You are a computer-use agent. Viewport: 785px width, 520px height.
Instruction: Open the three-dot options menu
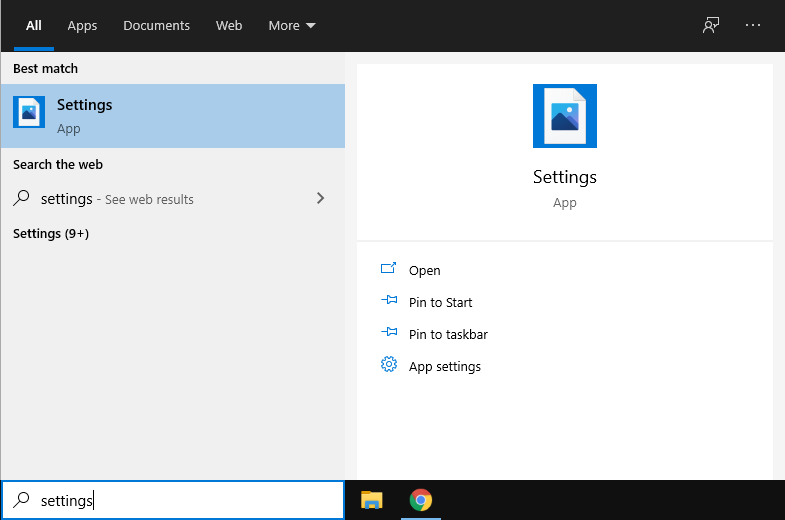pyautogui.click(x=752, y=25)
